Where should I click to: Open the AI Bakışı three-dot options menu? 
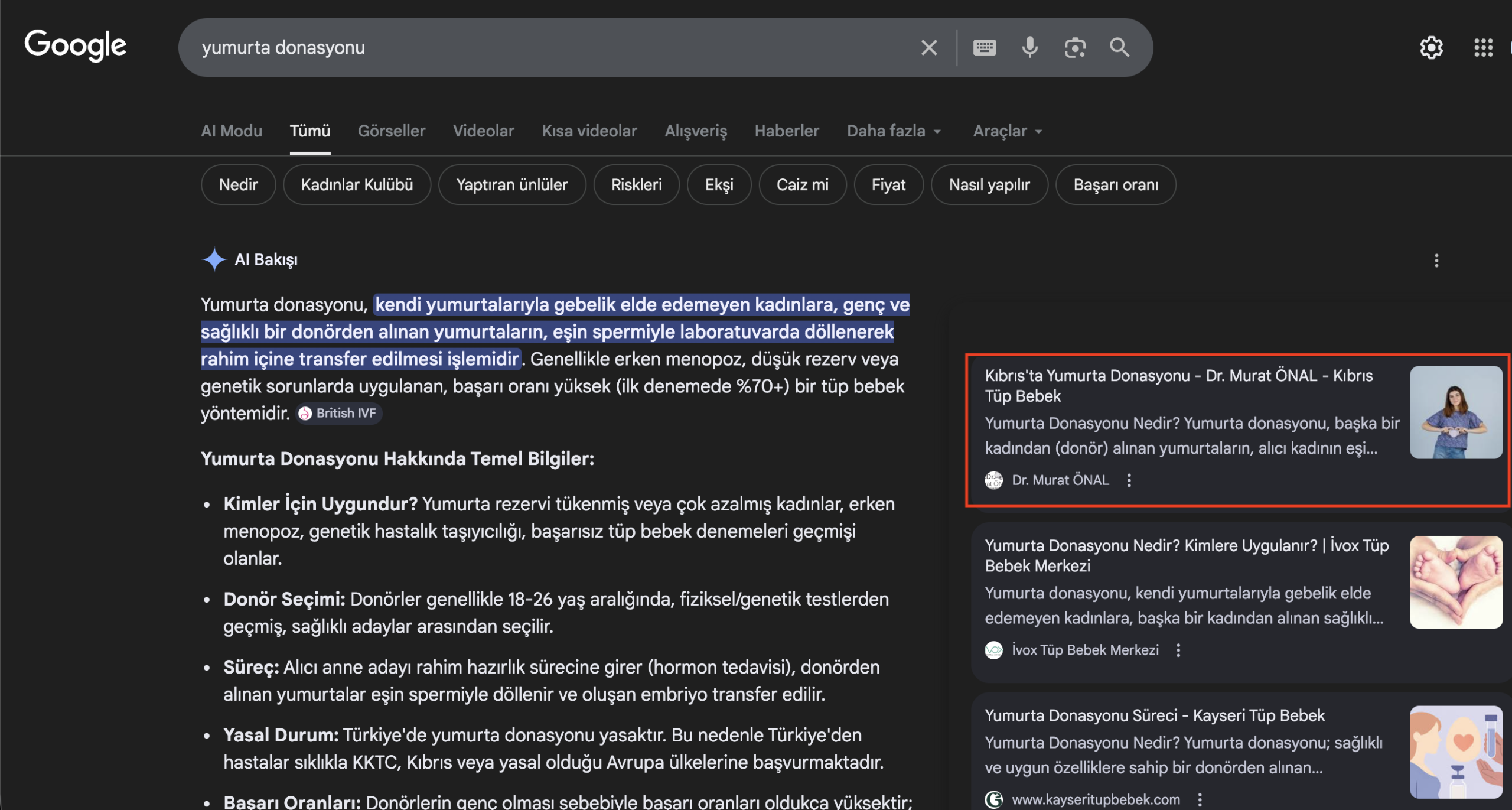[x=1436, y=260]
